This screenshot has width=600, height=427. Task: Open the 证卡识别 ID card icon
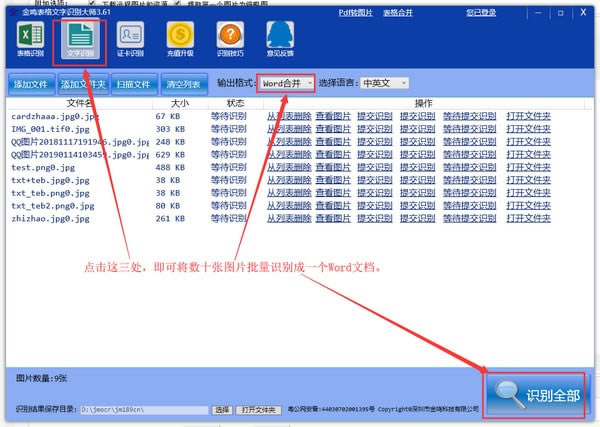130,39
